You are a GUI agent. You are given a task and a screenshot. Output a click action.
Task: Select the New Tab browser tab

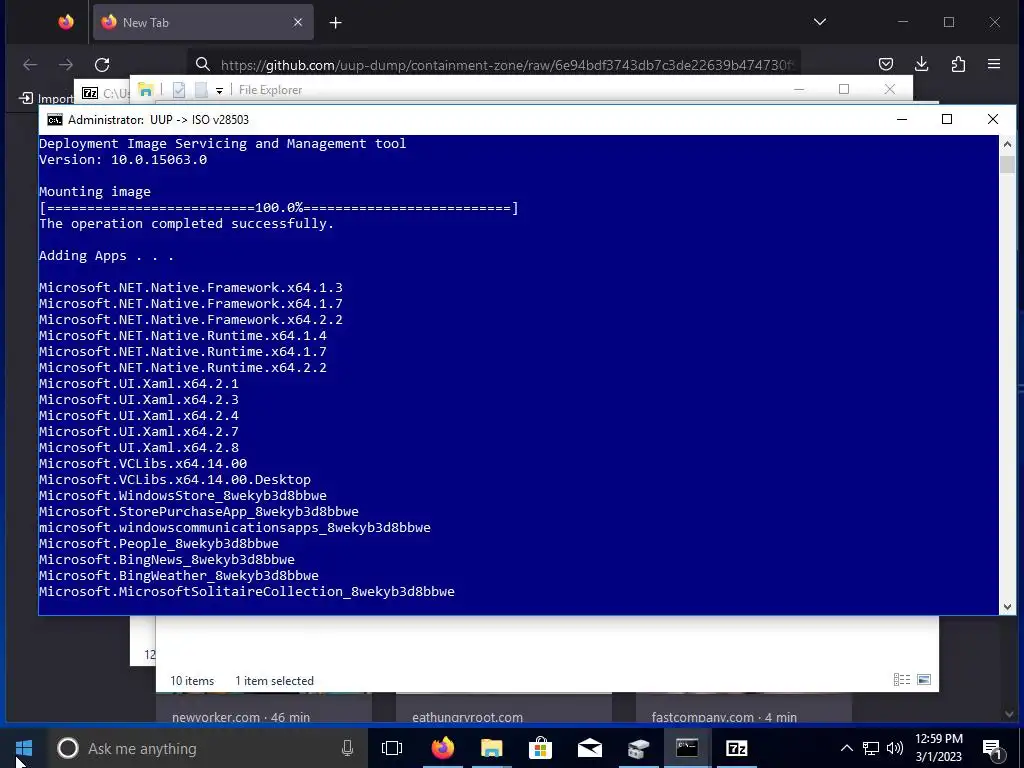click(203, 22)
